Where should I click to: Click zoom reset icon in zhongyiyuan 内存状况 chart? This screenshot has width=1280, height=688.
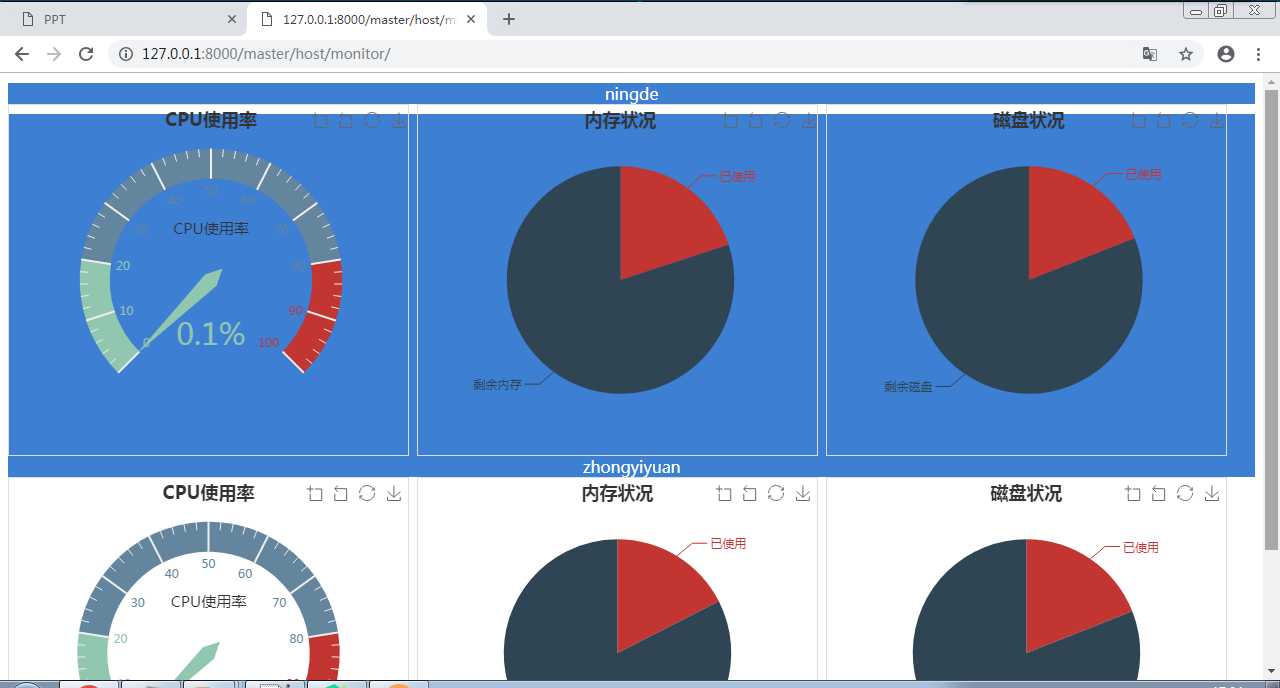pos(750,493)
